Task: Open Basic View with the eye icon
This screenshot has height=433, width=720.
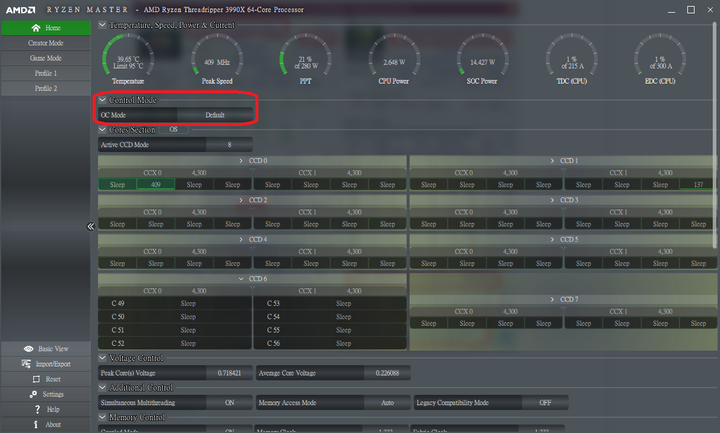Action: (46, 349)
